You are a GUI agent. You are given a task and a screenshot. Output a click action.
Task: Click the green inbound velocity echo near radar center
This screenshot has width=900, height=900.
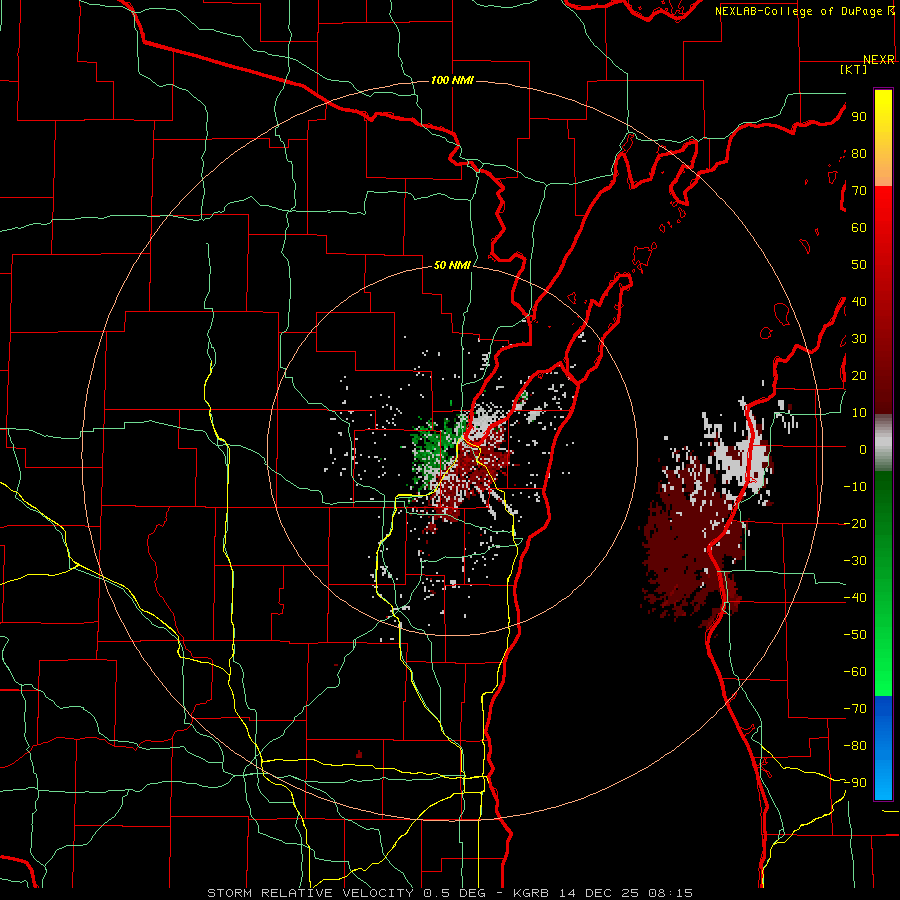coord(430,453)
